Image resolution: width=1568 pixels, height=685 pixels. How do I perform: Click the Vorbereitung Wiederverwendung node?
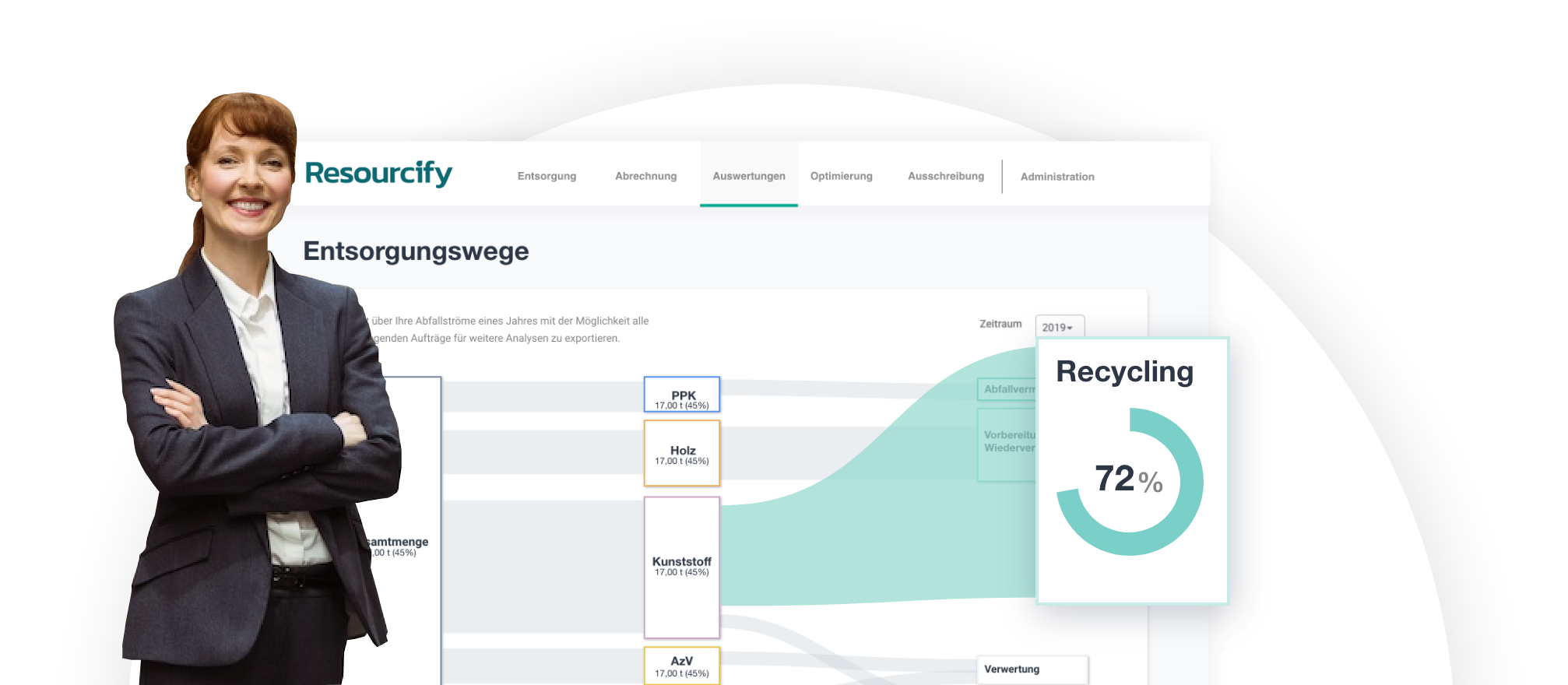1007,444
